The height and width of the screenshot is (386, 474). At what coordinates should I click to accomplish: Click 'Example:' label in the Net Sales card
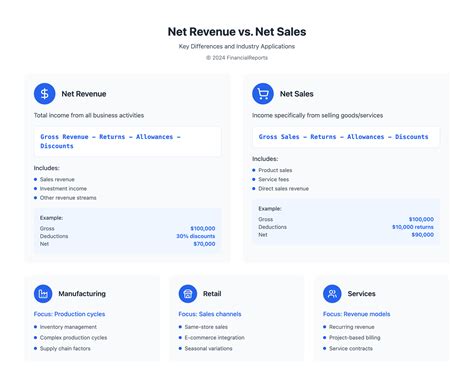pos(270,209)
